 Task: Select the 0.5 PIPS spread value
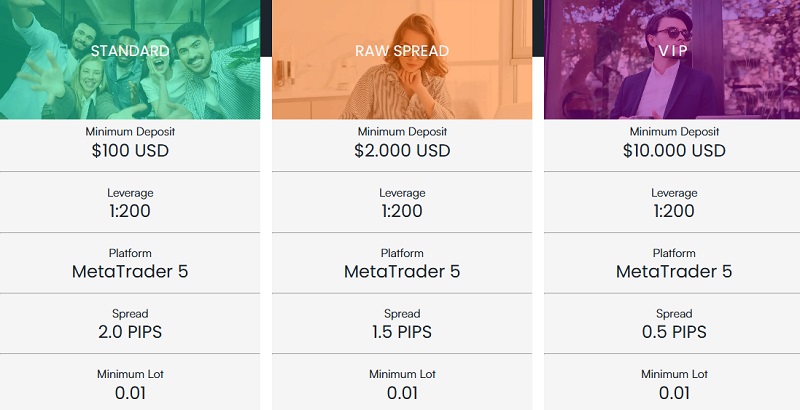pyautogui.click(x=674, y=332)
